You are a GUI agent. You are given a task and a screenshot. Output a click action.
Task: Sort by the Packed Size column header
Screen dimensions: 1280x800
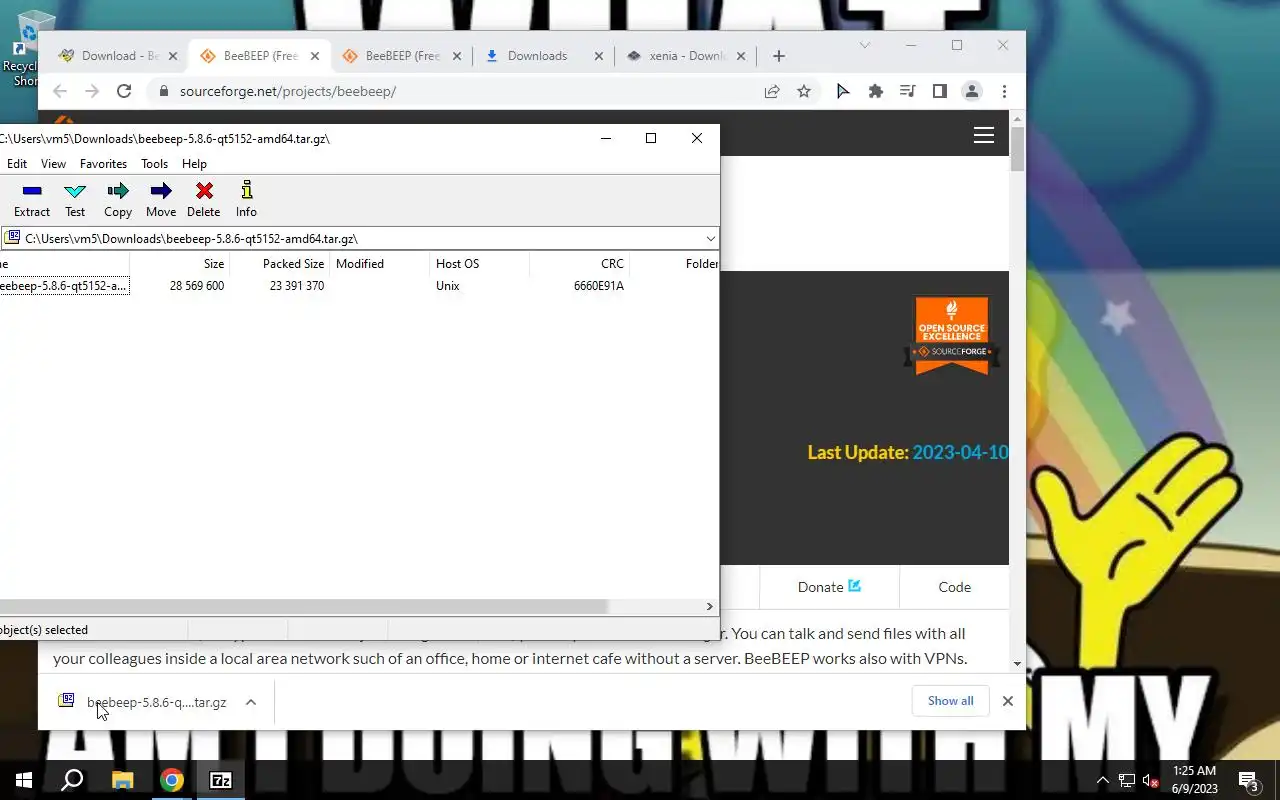tap(279, 264)
